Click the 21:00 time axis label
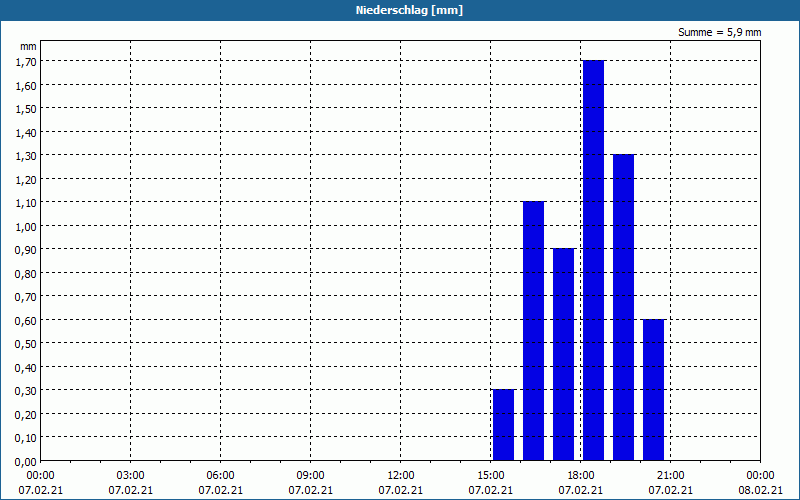 pyautogui.click(x=670, y=476)
